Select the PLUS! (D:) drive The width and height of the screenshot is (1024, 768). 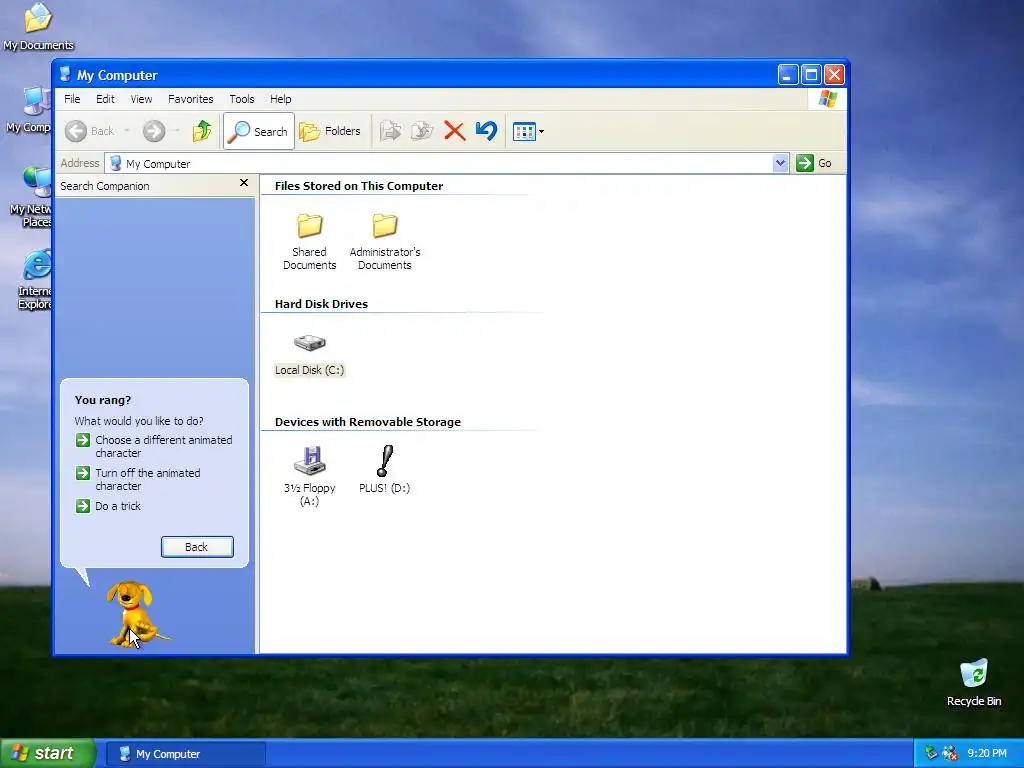click(x=385, y=470)
